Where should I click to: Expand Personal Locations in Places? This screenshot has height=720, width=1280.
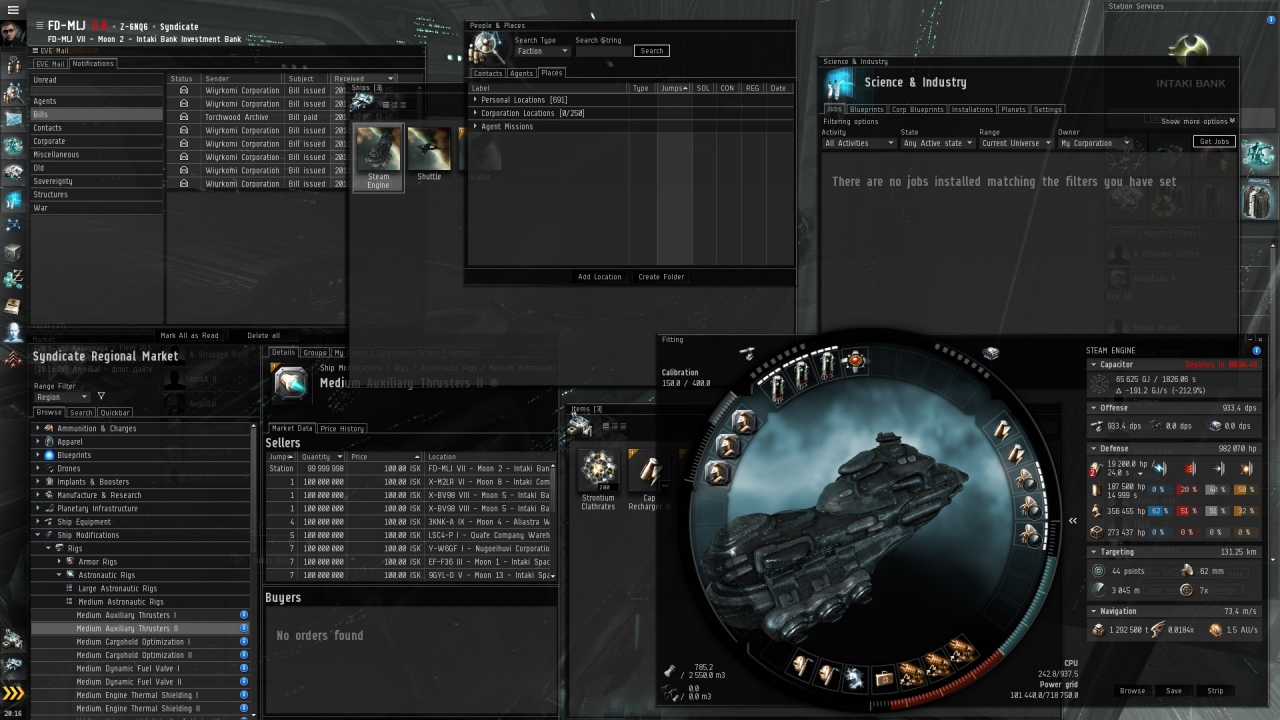click(x=476, y=100)
